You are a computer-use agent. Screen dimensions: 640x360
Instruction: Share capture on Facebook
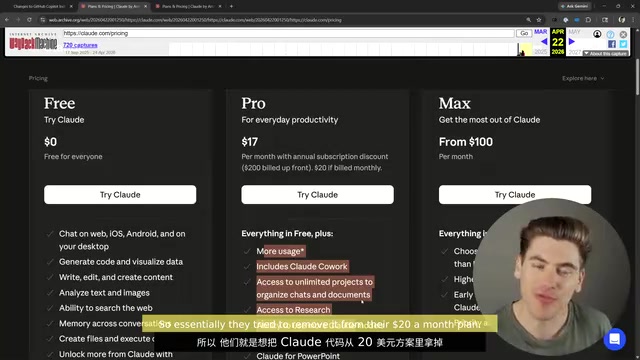click(611, 44)
